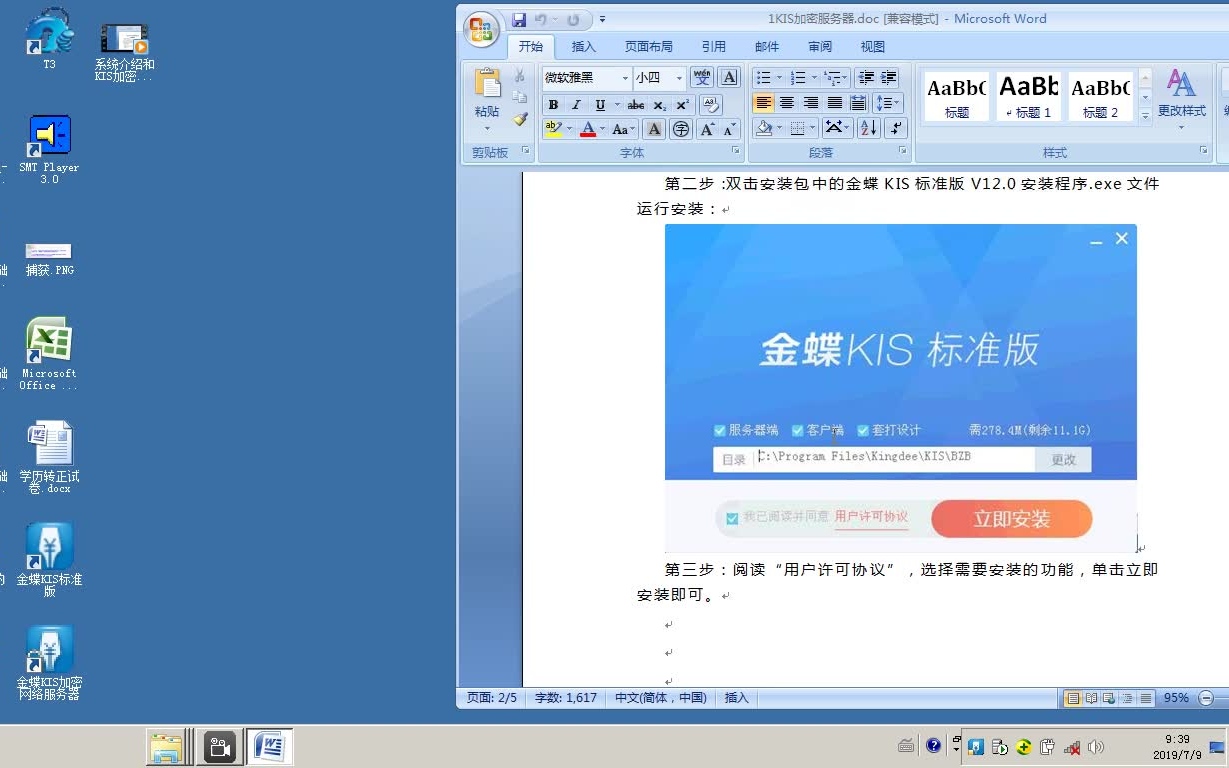Screen dimensions: 1229x768
Task: Open 金蝶KIS标准版 desktop shortcut
Action: click(49, 560)
